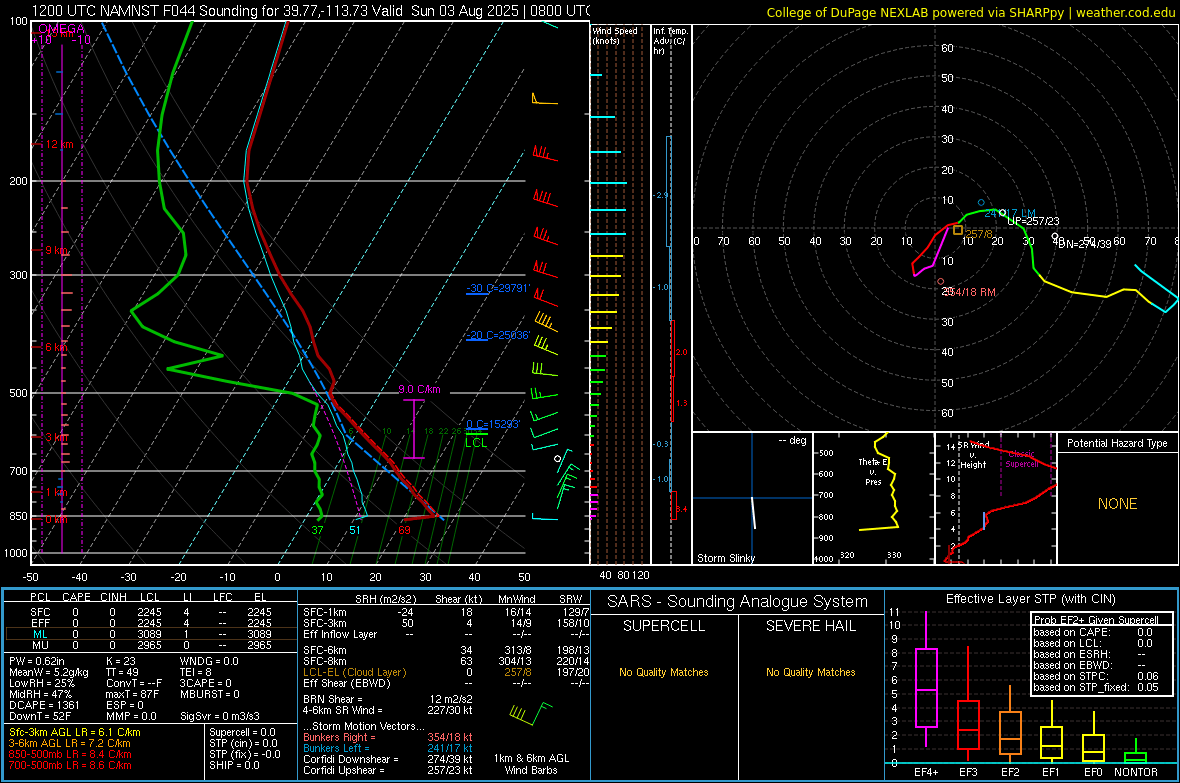Image resolution: width=1180 pixels, height=783 pixels.
Task: Click the 0 C=15293' height label
Action: coord(493,425)
